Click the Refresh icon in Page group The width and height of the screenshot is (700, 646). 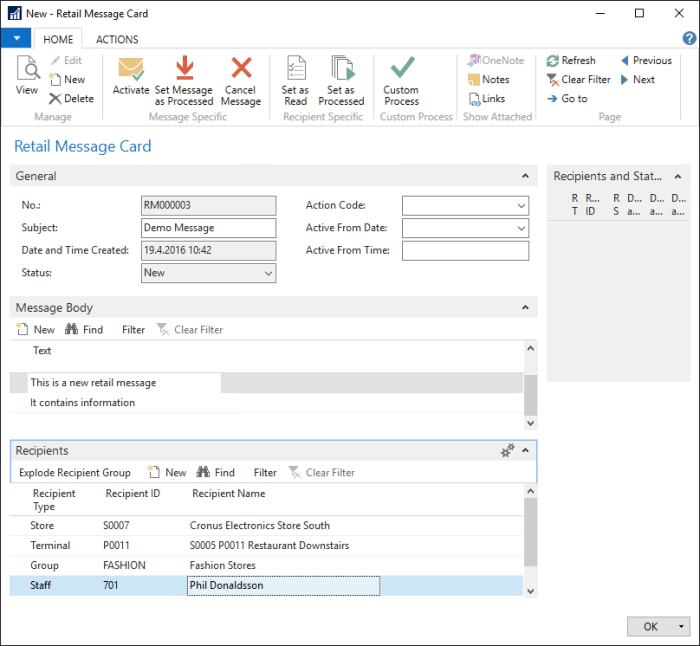point(553,61)
